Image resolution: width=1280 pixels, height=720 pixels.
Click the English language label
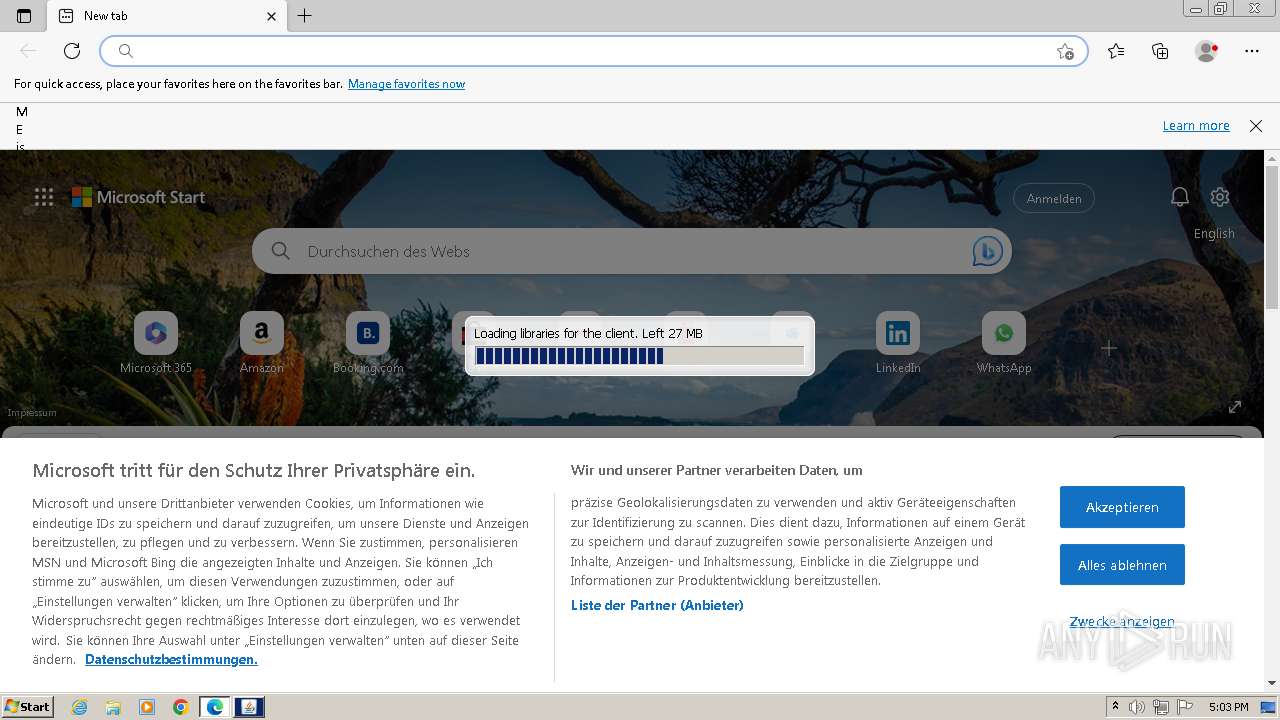pos(1214,234)
